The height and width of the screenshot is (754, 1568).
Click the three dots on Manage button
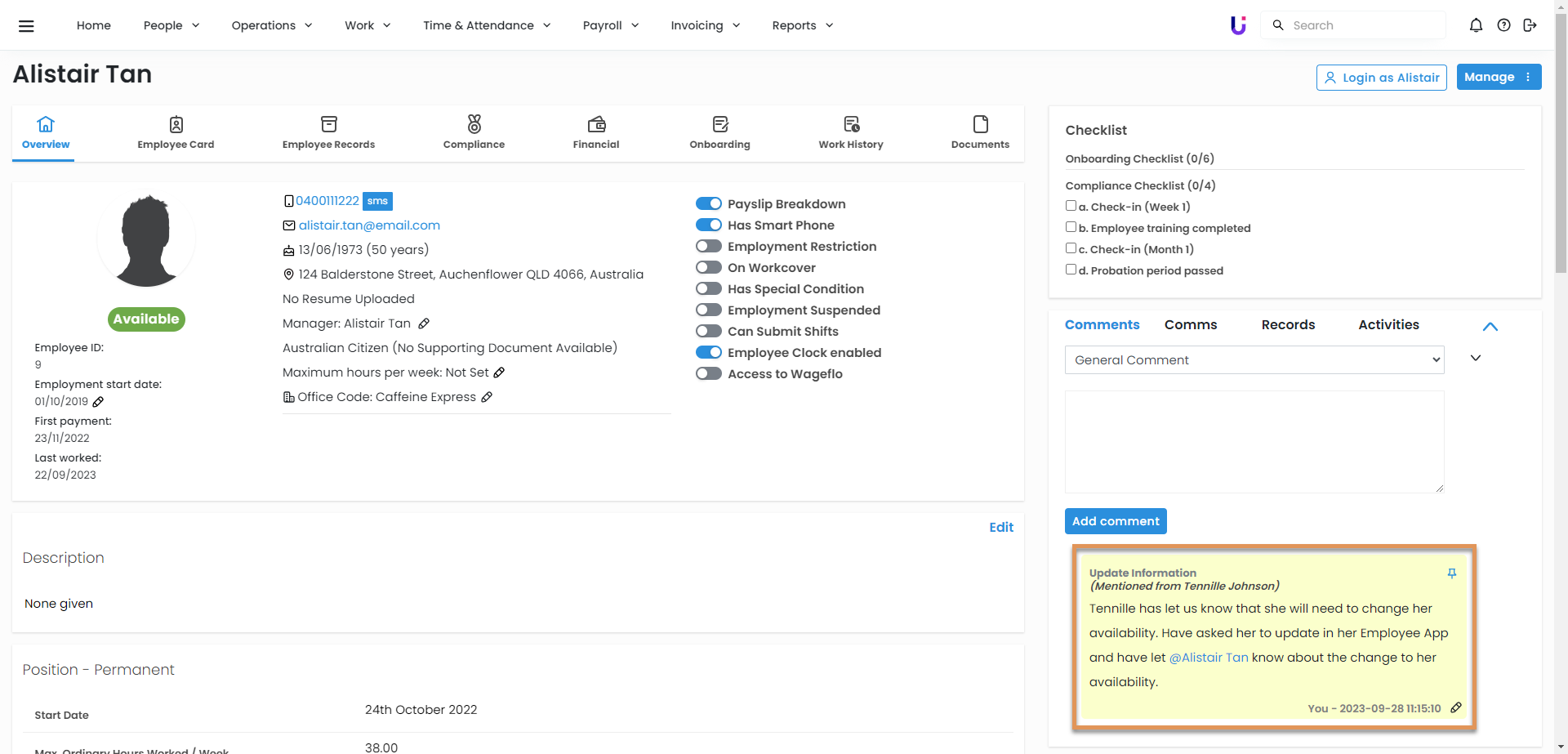pyautogui.click(x=1528, y=77)
